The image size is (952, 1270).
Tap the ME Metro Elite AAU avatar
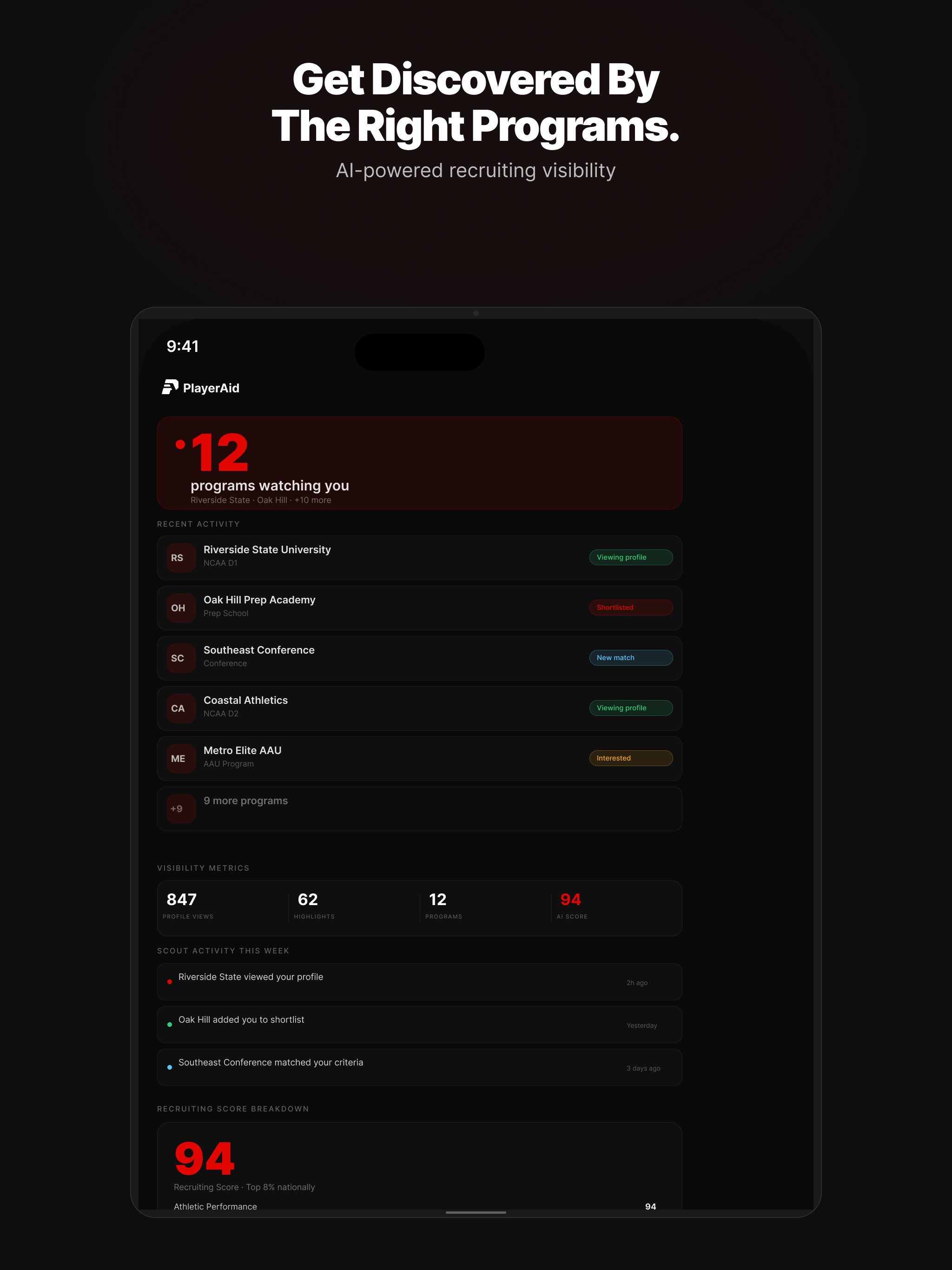tap(181, 759)
